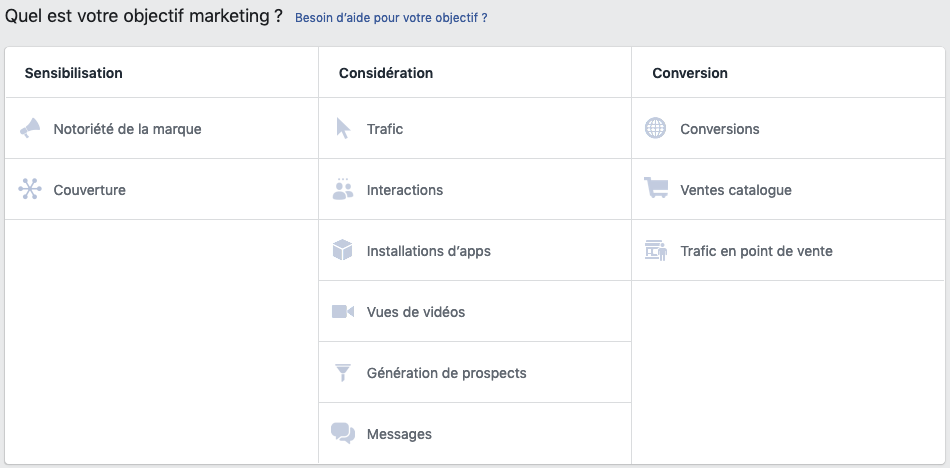The image size is (950, 468).
Task: Select the people icon for Interactions
Action: tap(343, 189)
